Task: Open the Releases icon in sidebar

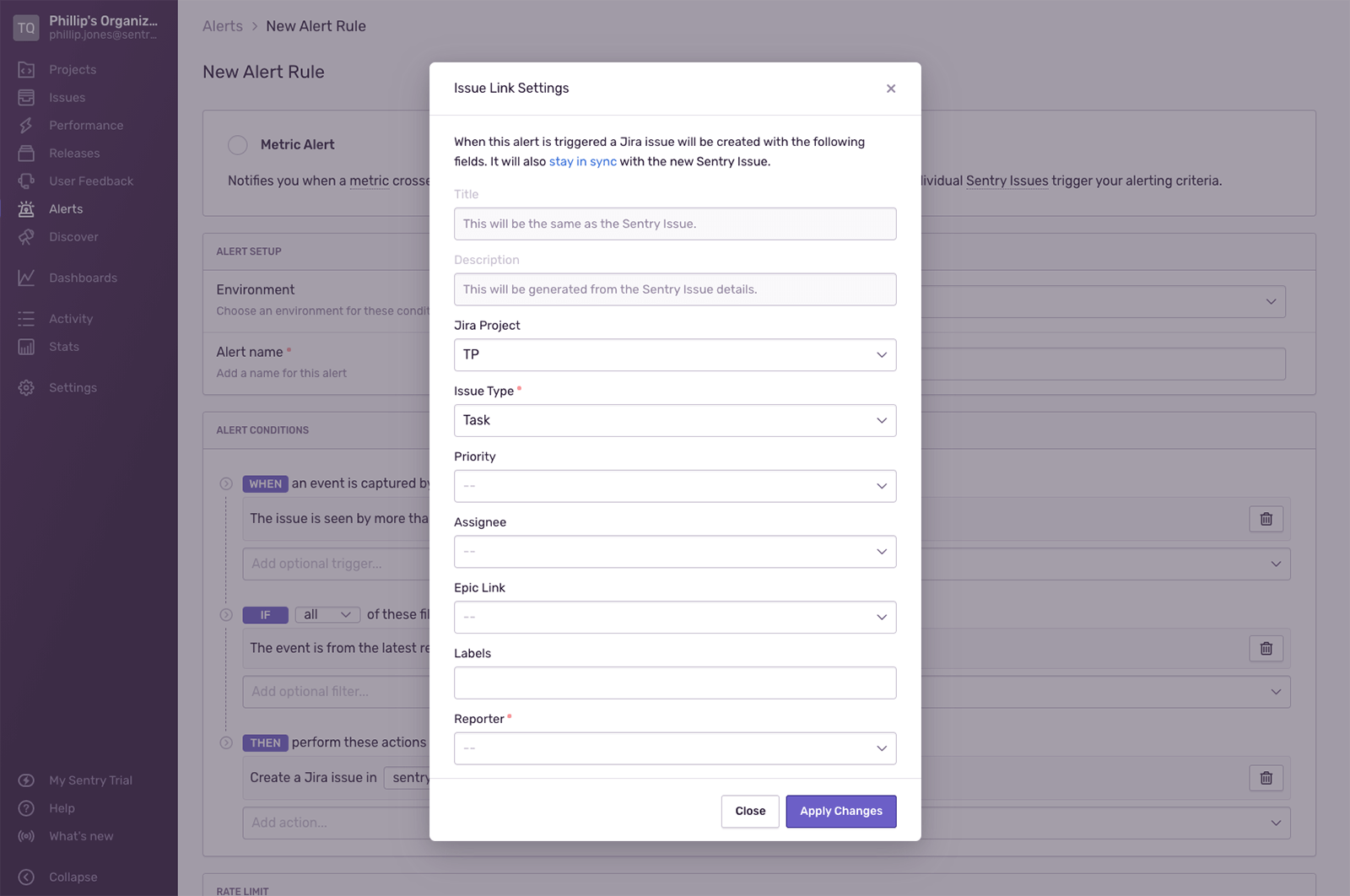Action: point(26,153)
